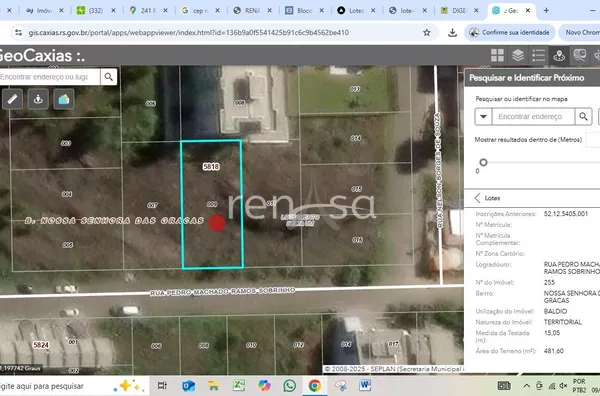Screen dimensions: 600x396
Task: Click lot 015 on the map
Action: [356, 189]
